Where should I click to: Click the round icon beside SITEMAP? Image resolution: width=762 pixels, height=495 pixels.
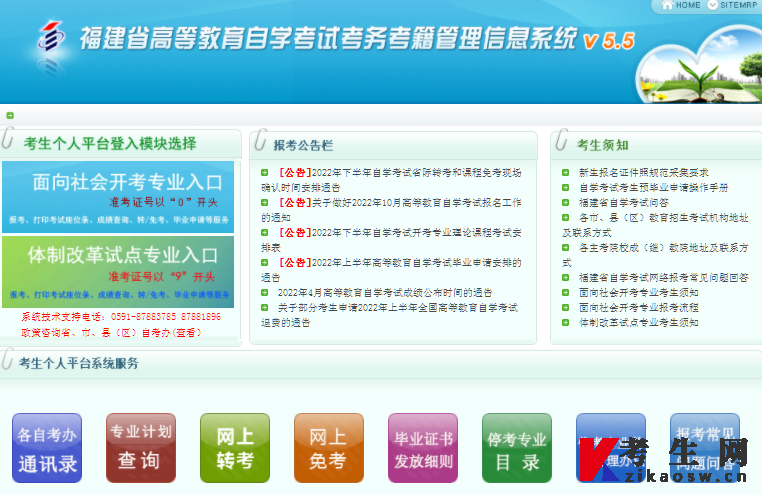[712, 5]
